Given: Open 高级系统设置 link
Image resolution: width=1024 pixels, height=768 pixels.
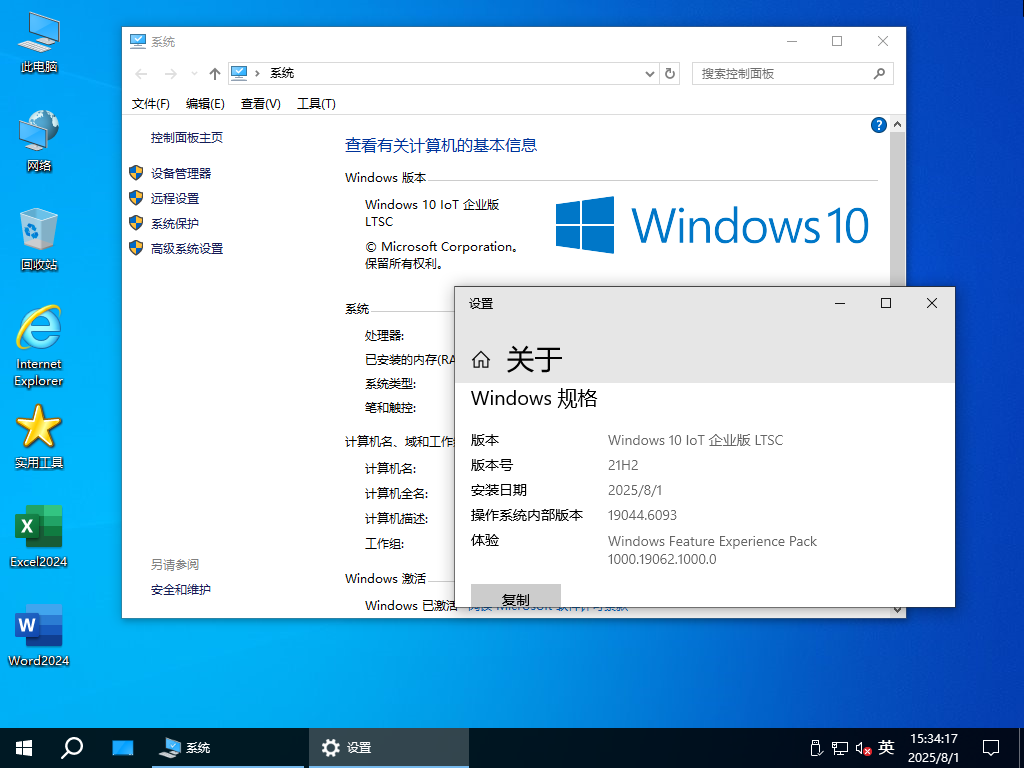Looking at the screenshot, I should point(187,249).
